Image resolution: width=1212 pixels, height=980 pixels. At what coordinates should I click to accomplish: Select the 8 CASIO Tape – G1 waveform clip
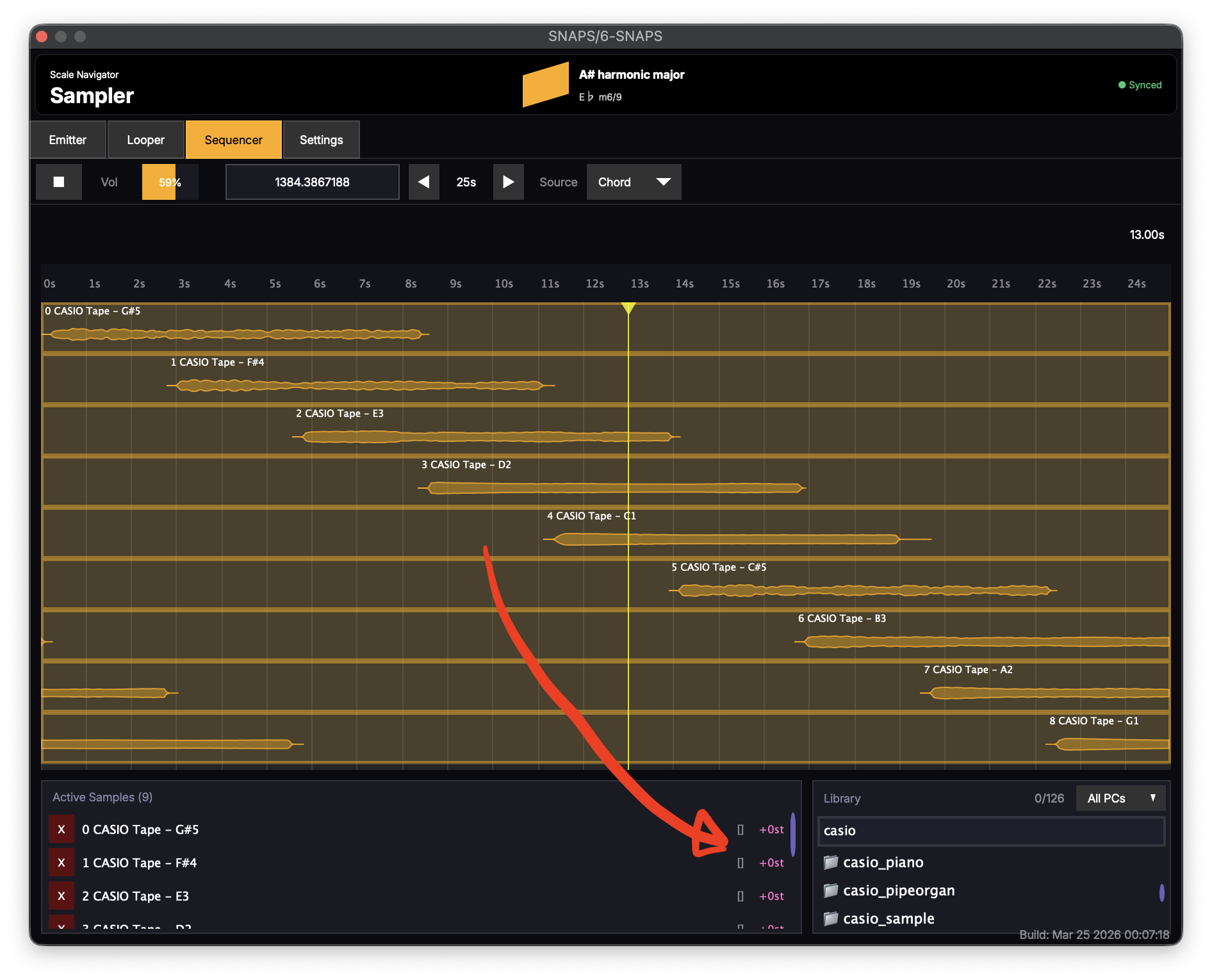[1108, 744]
